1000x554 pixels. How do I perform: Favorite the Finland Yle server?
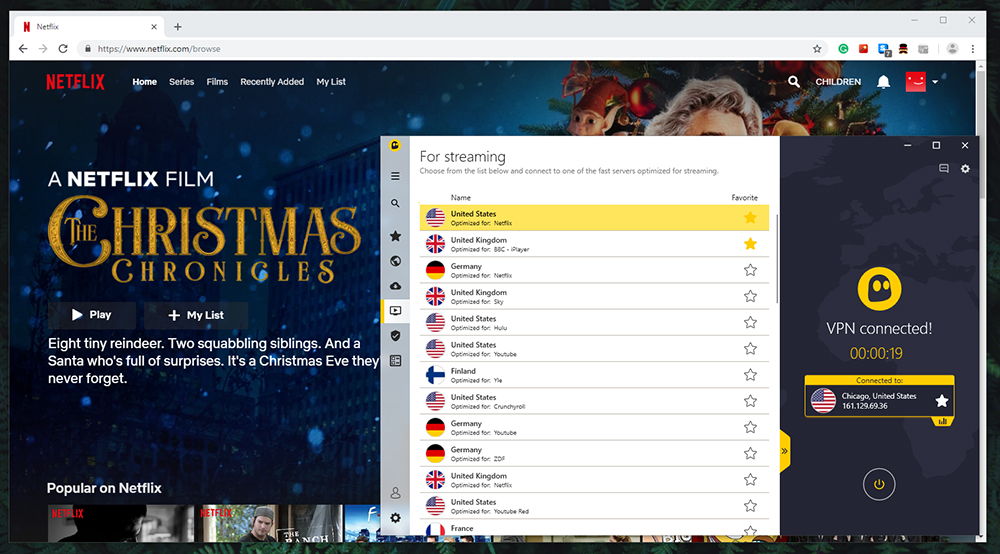750,375
